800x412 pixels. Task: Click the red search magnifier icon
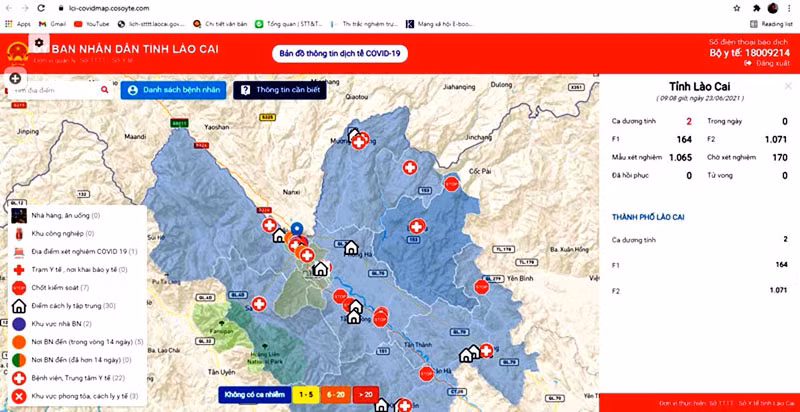point(105,90)
